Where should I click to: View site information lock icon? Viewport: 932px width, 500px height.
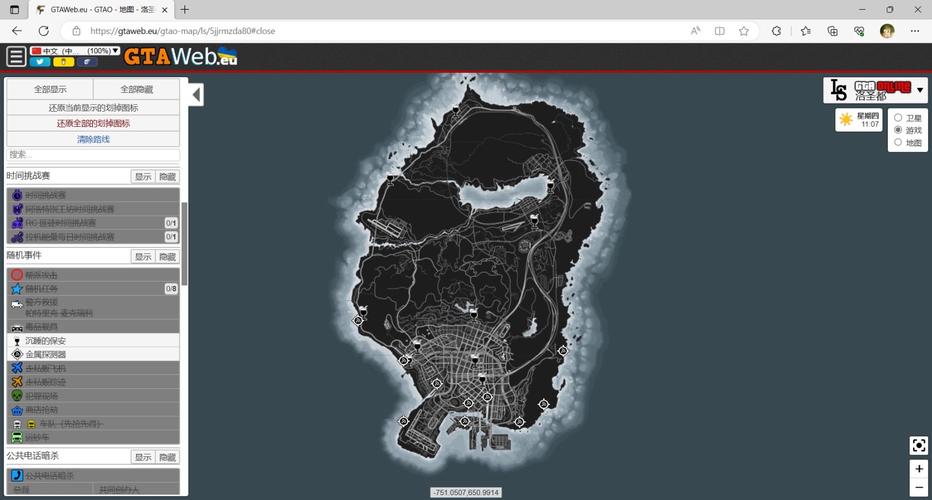76,31
